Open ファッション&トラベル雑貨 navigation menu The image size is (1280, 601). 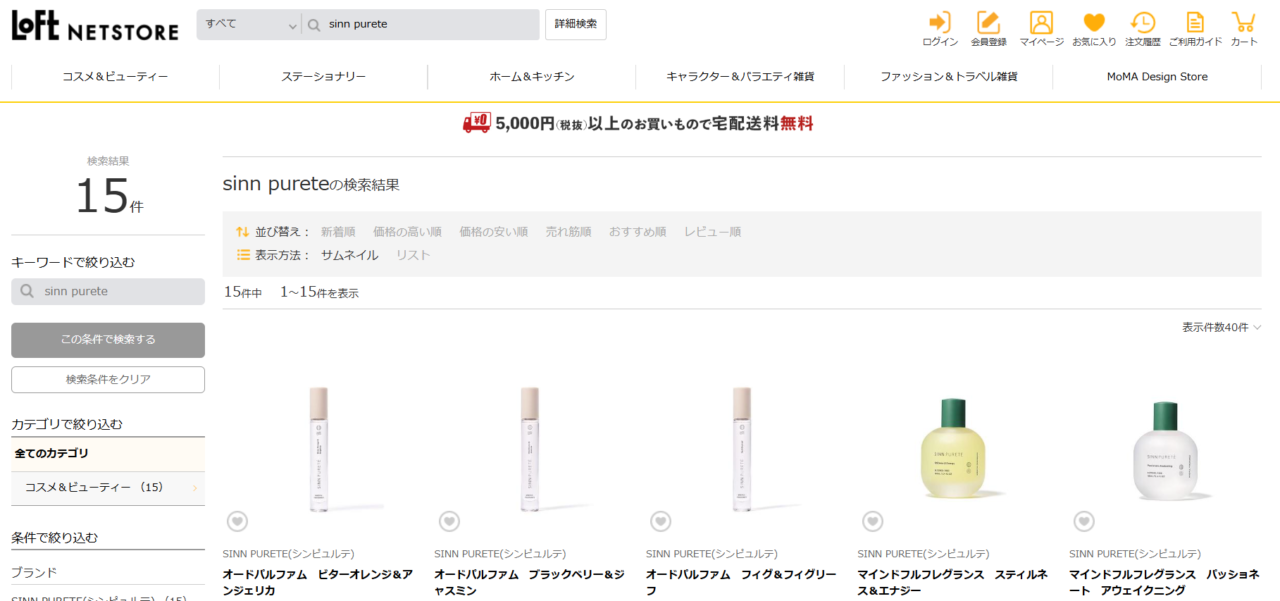(x=949, y=77)
